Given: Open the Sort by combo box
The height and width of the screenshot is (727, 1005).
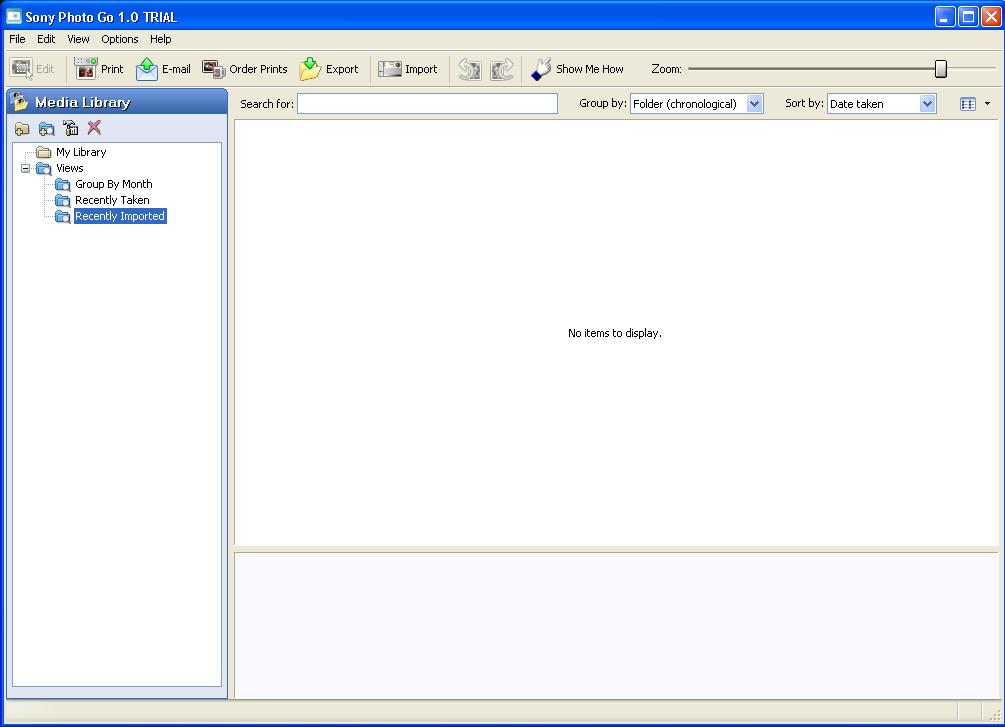Looking at the screenshot, I should [x=881, y=104].
